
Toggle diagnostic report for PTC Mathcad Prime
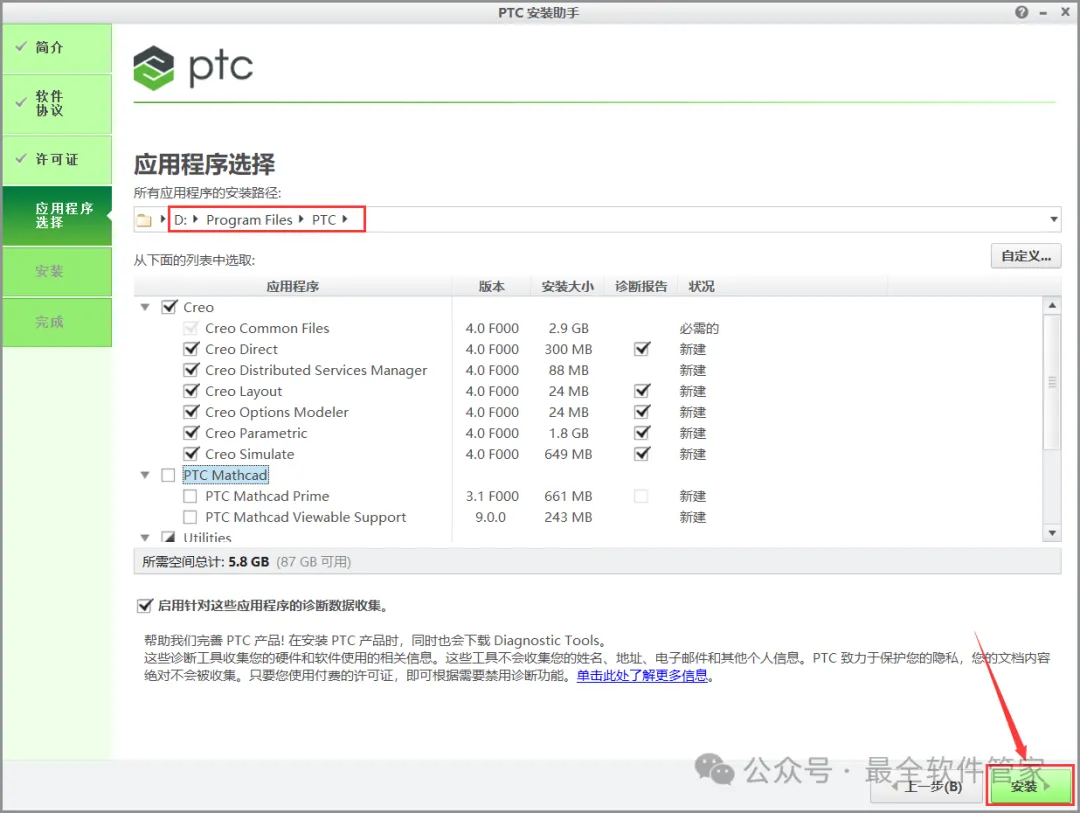(641, 496)
